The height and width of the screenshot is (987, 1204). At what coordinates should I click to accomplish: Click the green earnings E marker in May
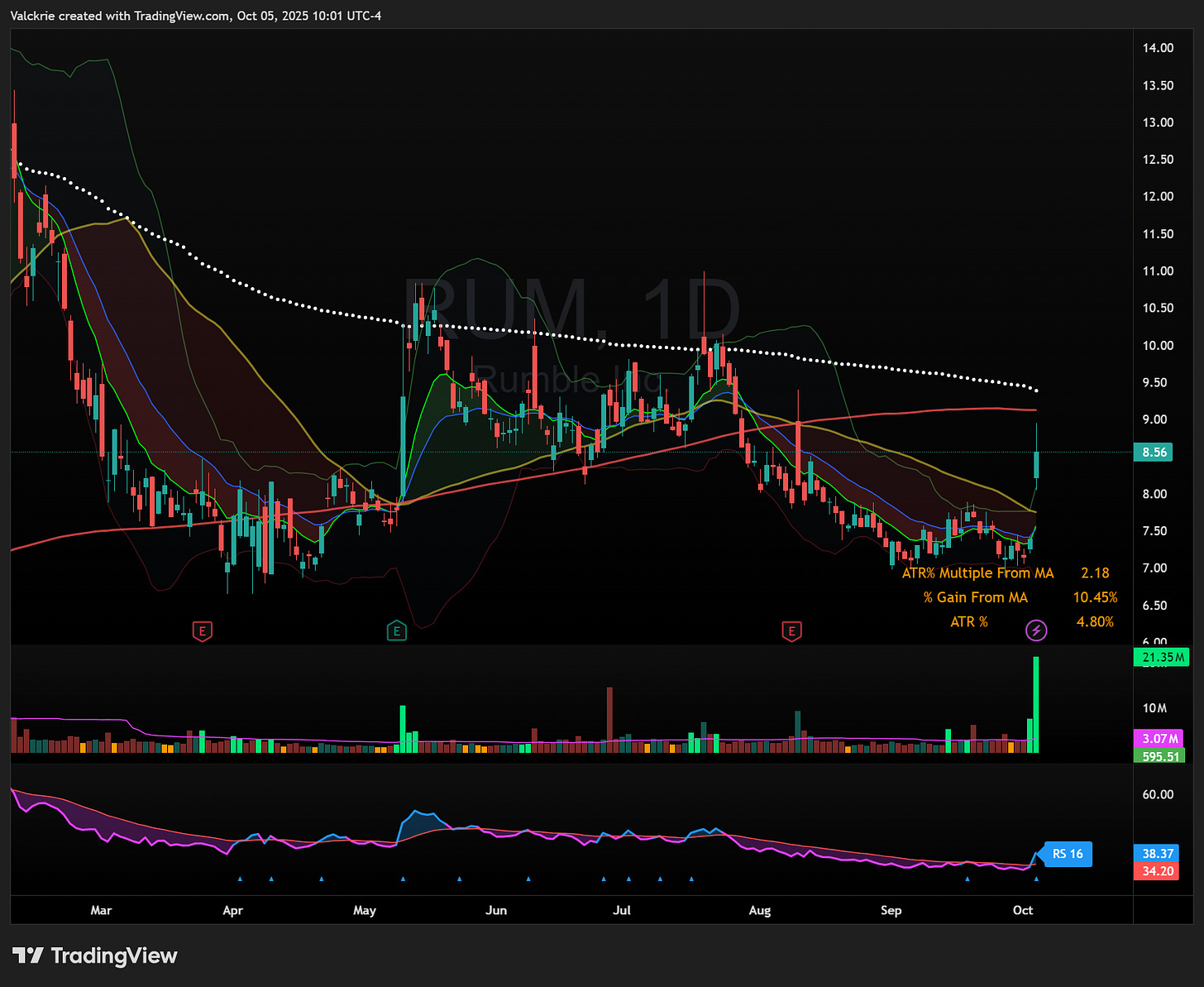click(396, 631)
